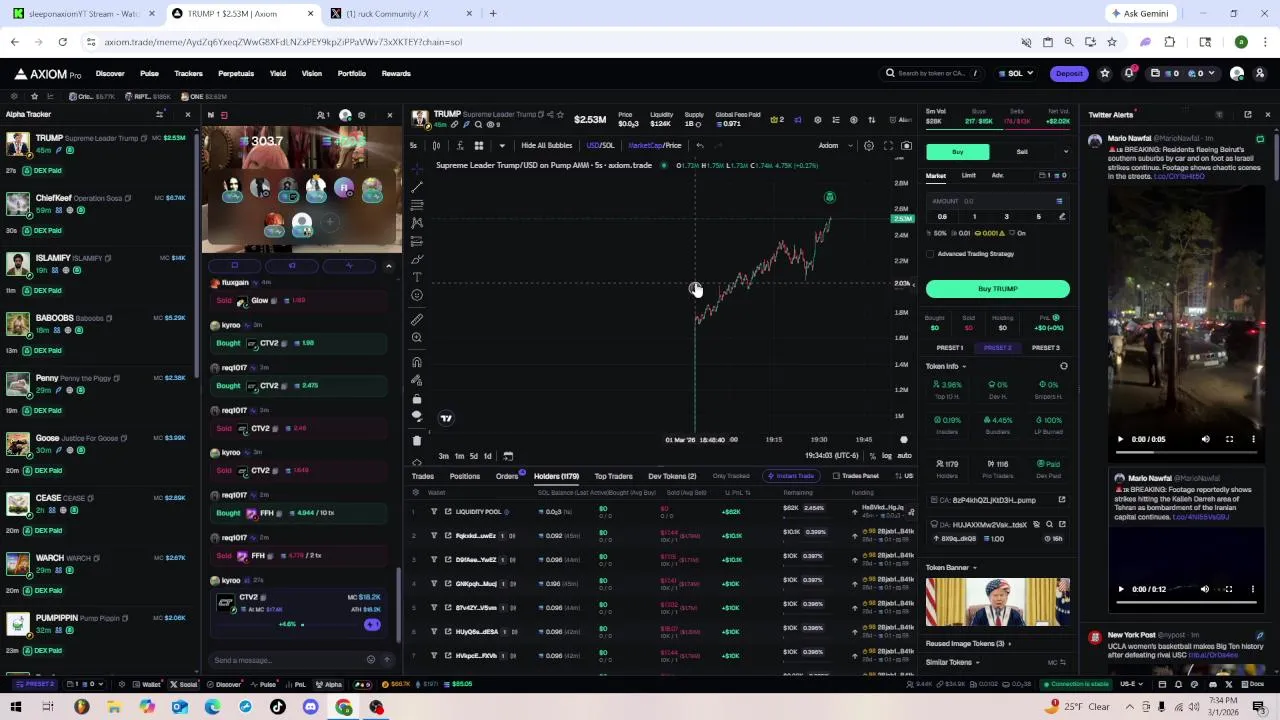Mute the second tweet video
The height and width of the screenshot is (720, 1280).
point(1204,590)
